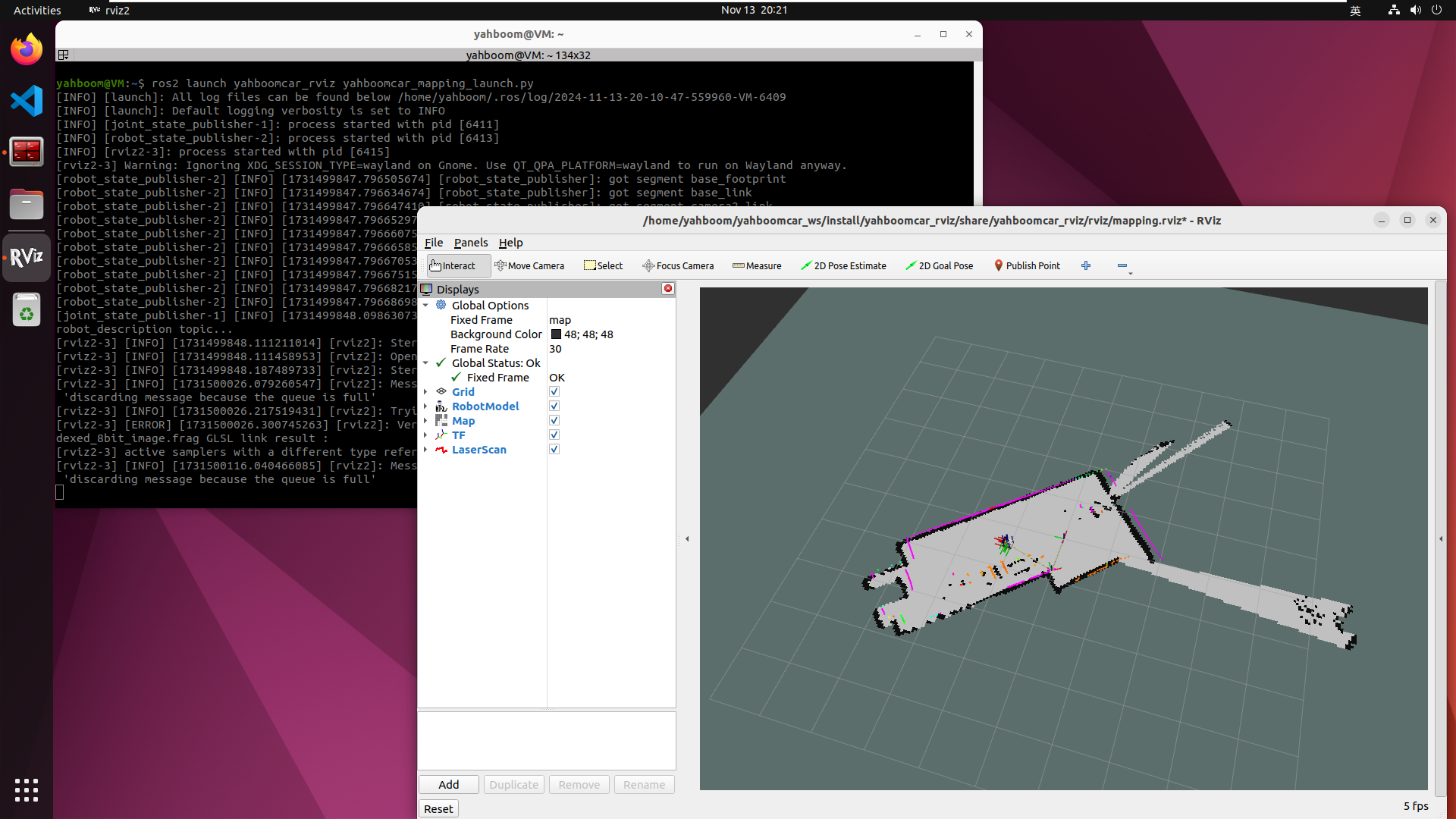This screenshot has height=819, width=1456.
Task: Open Trash from the dock
Action: [x=27, y=309]
